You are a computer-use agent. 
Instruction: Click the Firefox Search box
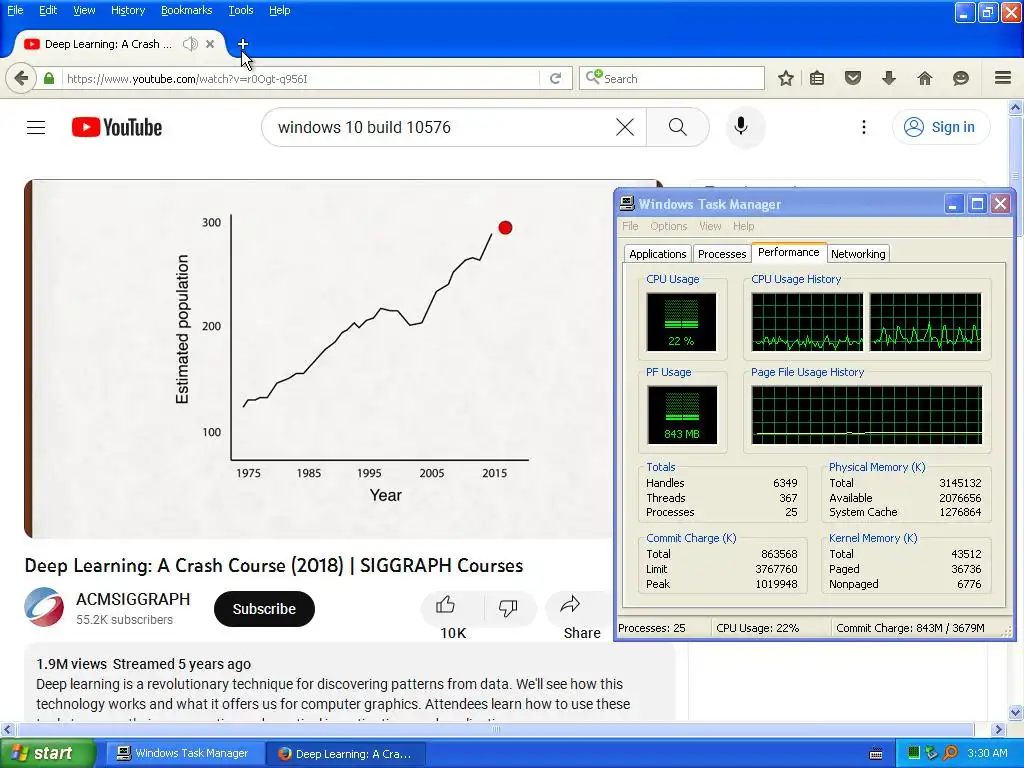click(673, 78)
